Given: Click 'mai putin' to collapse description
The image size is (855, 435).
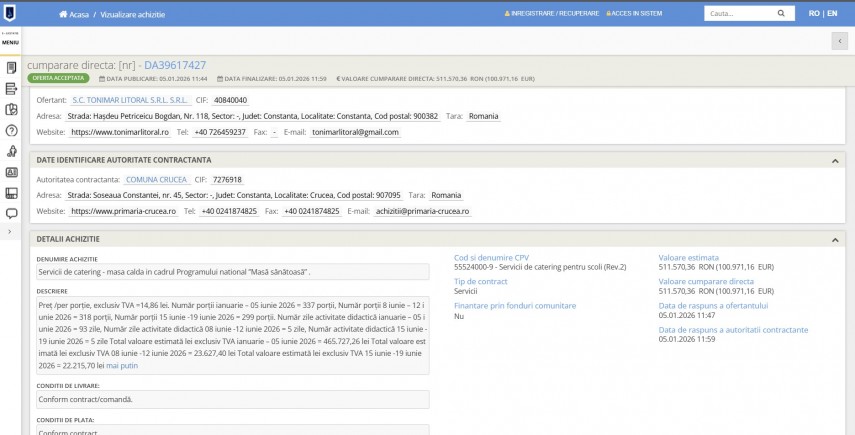Looking at the screenshot, I should [122, 366].
